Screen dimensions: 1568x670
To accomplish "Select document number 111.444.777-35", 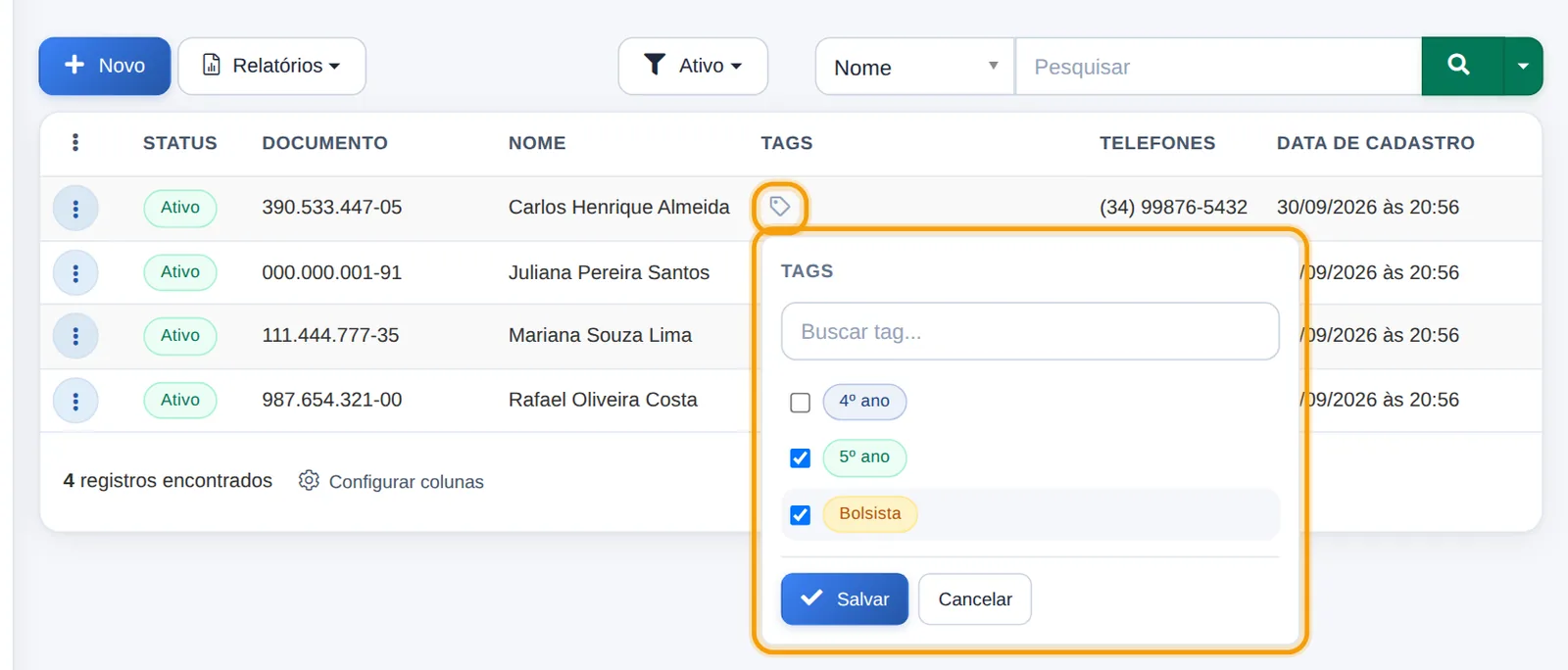I will [x=330, y=335].
